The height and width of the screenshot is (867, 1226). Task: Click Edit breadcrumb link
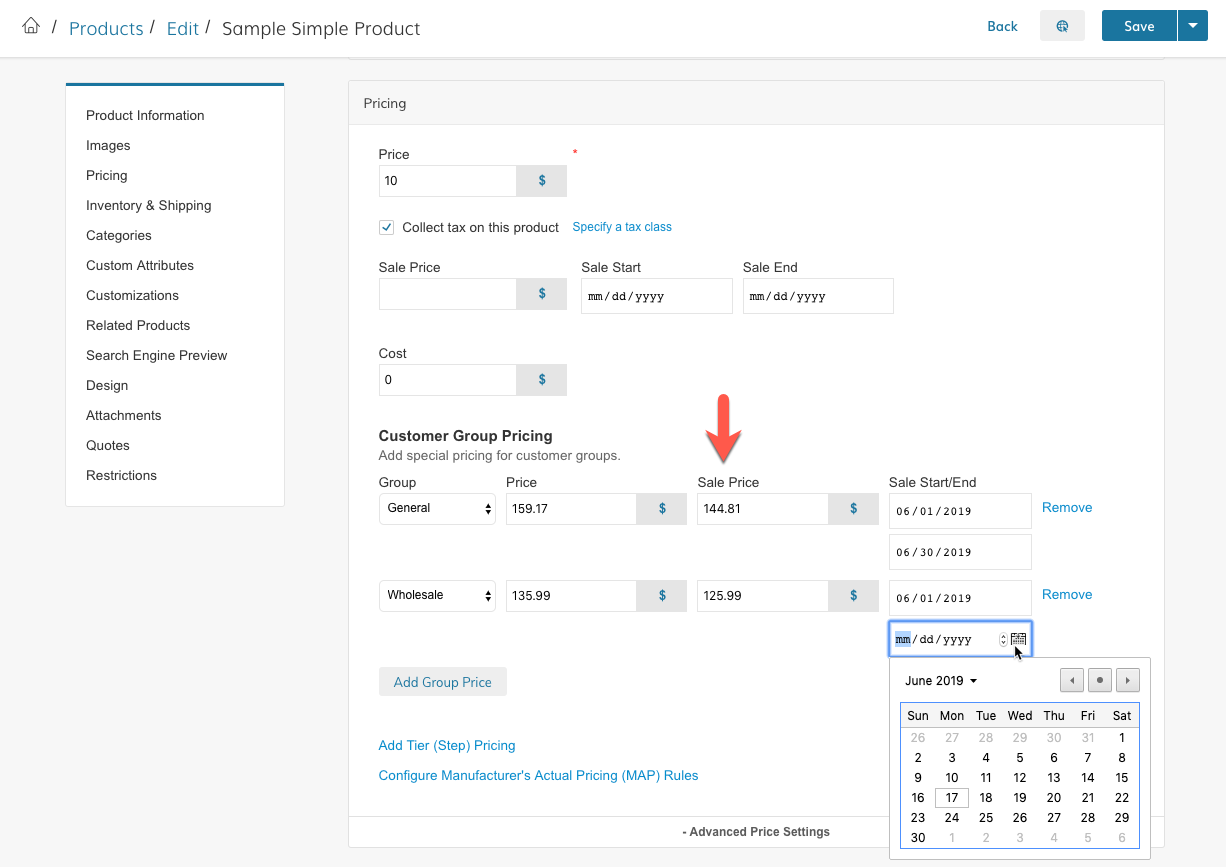pyautogui.click(x=183, y=28)
